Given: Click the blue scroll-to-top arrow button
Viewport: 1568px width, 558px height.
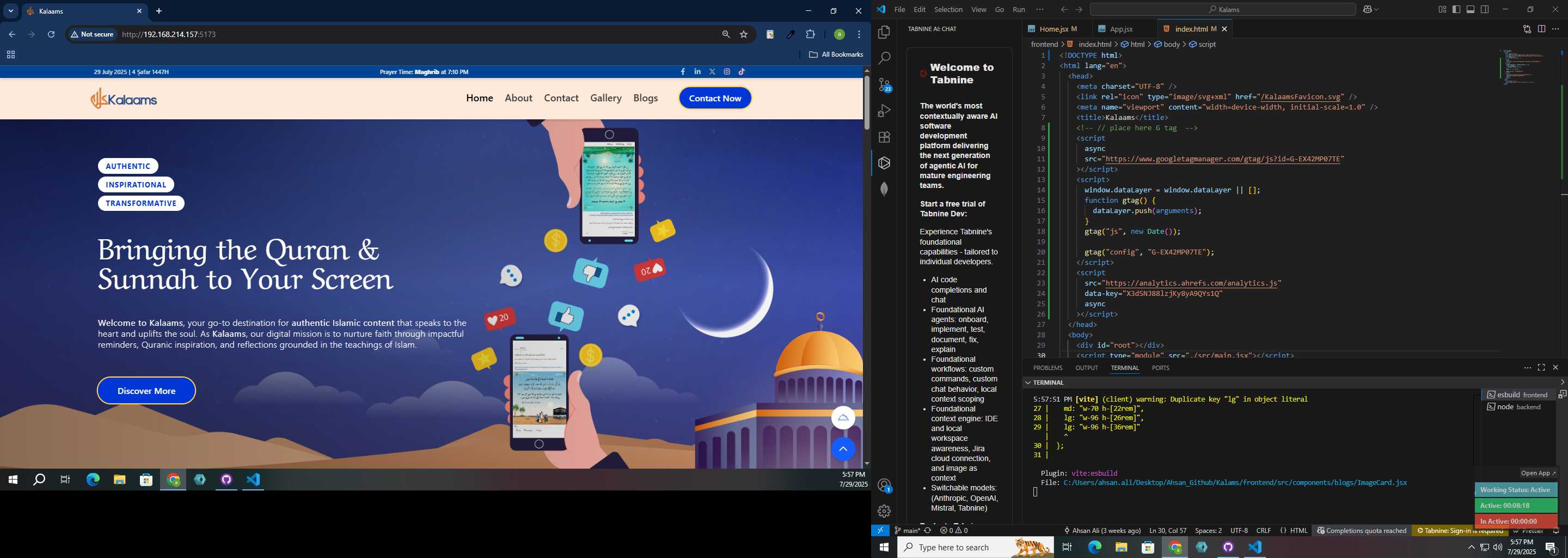Looking at the screenshot, I should point(843,449).
